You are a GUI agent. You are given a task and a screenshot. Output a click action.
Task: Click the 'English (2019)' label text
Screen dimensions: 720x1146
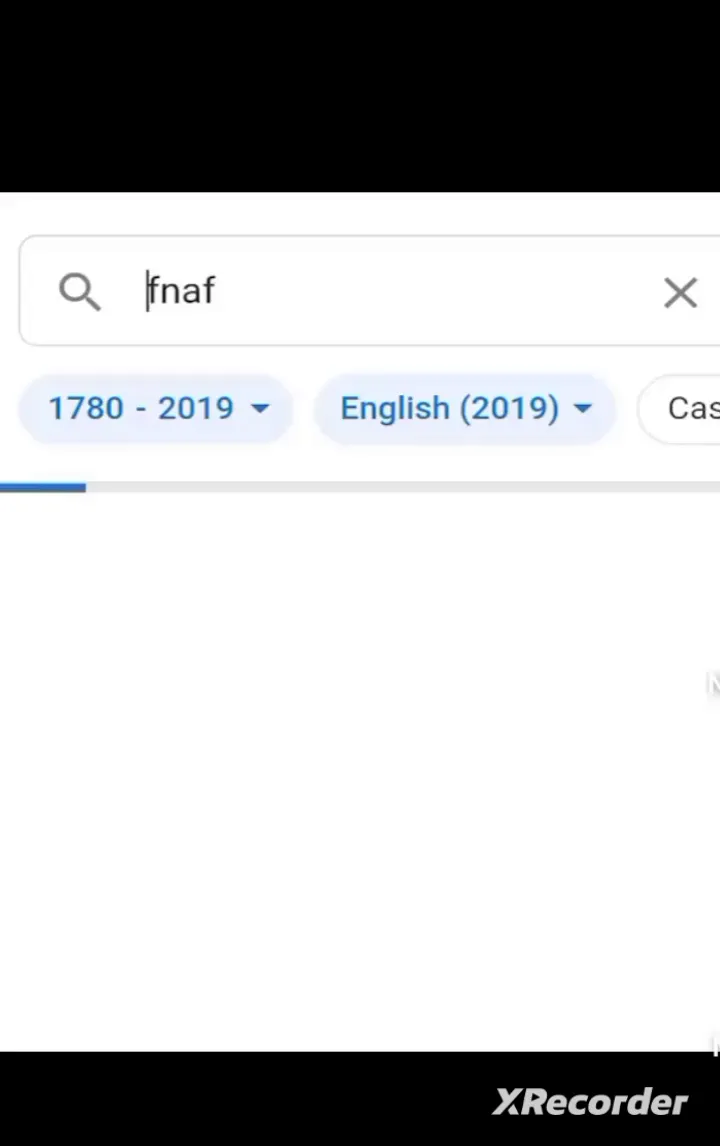(448, 408)
